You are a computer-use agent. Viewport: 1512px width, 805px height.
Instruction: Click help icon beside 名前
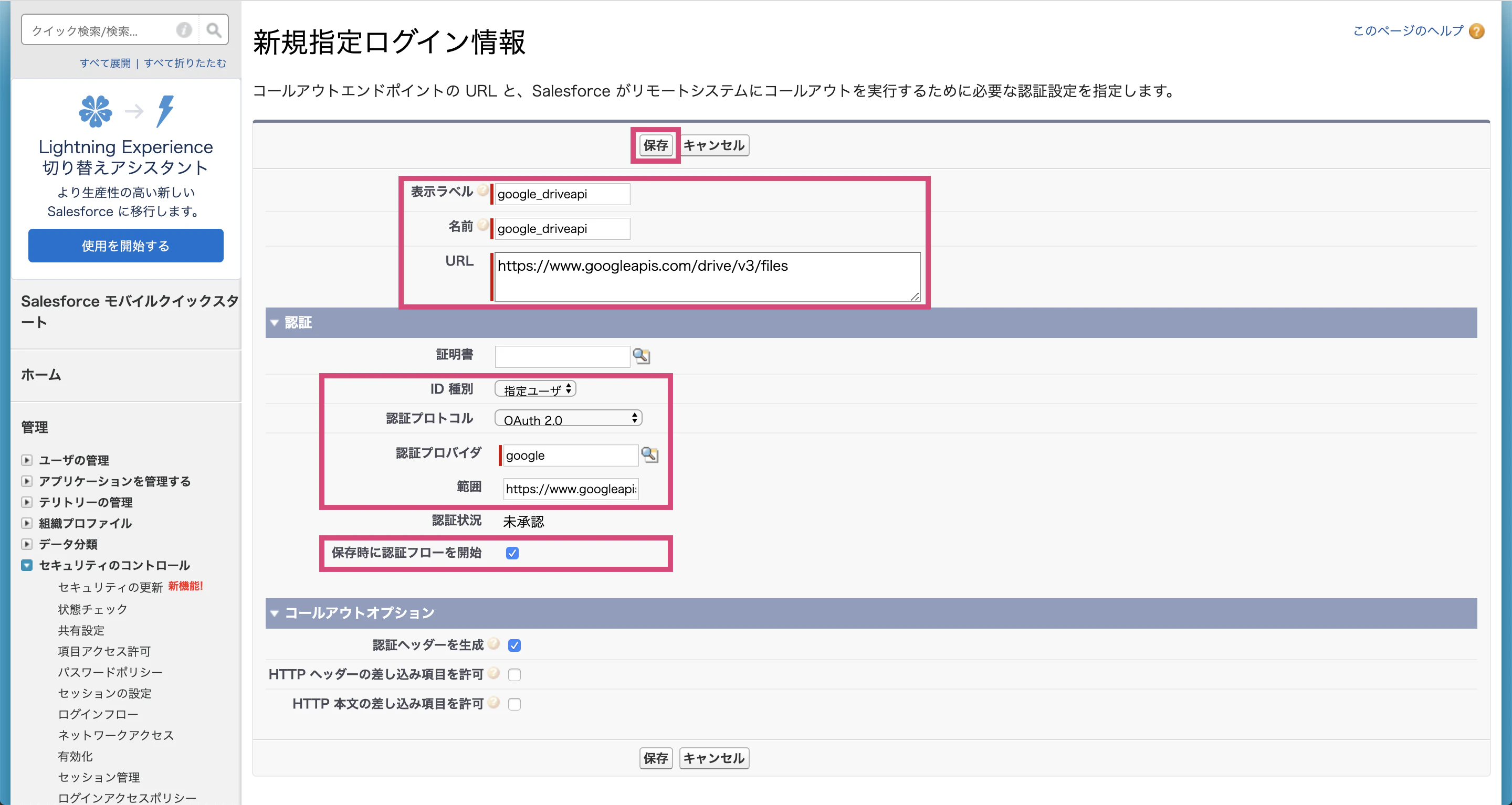(482, 225)
